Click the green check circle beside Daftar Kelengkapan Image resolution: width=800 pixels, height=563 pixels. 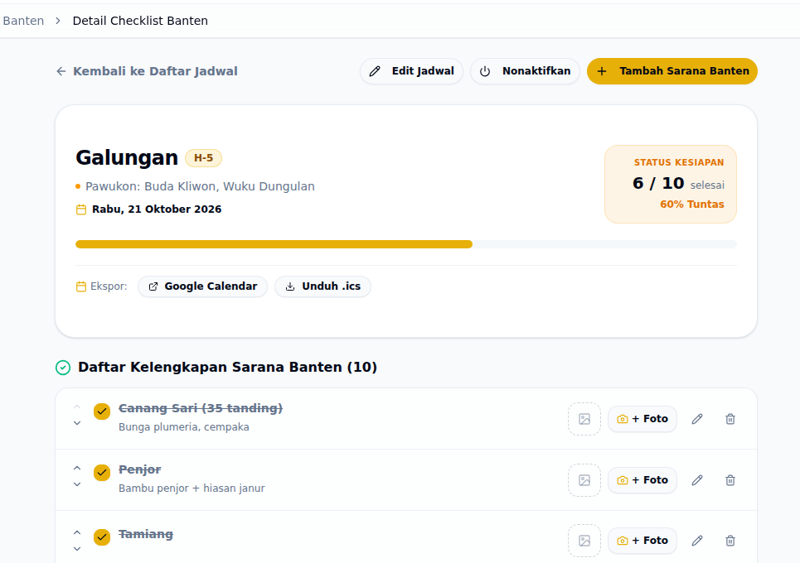(x=63, y=368)
